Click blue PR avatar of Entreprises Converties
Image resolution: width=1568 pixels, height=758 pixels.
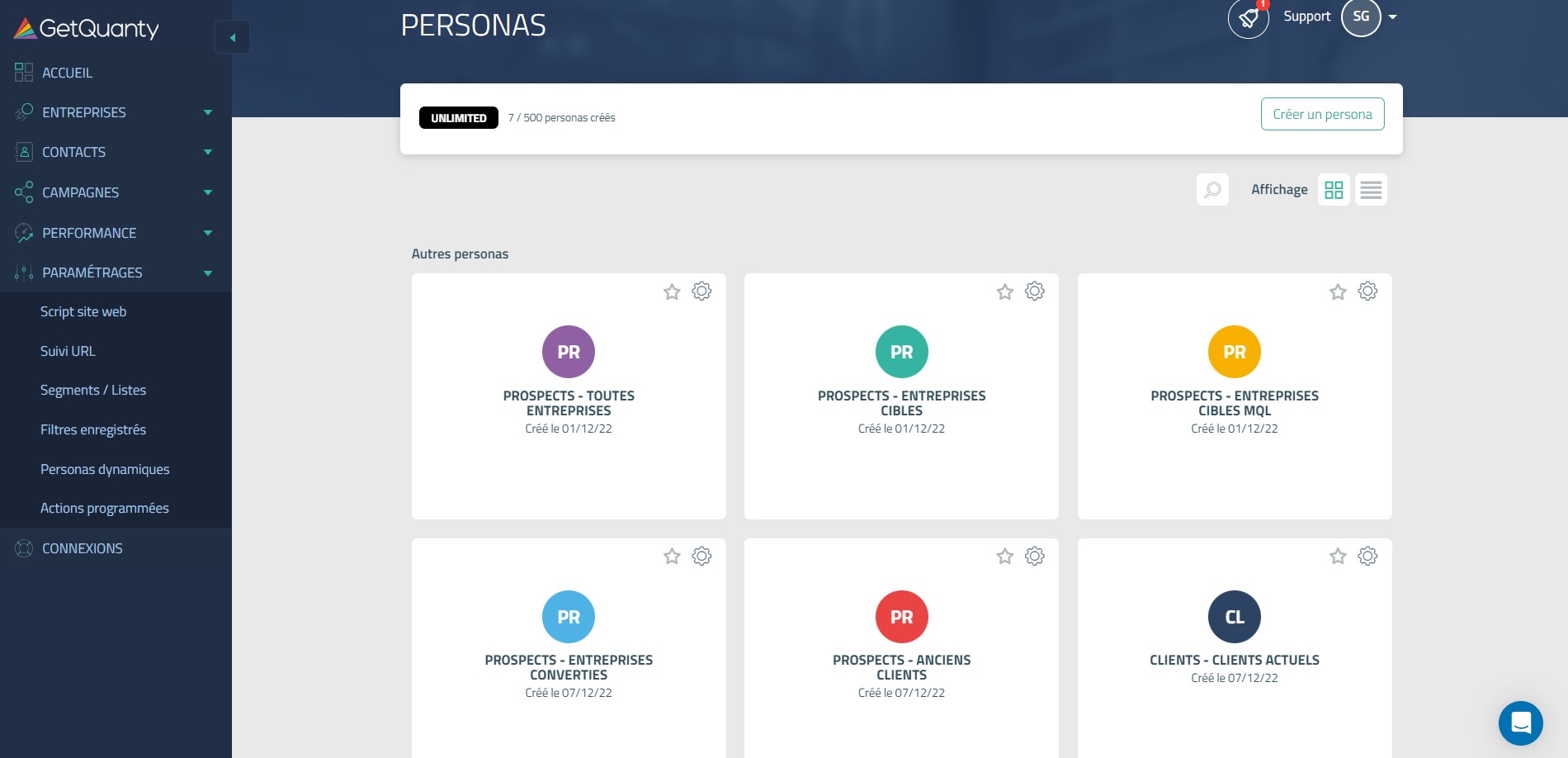tap(569, 617)
